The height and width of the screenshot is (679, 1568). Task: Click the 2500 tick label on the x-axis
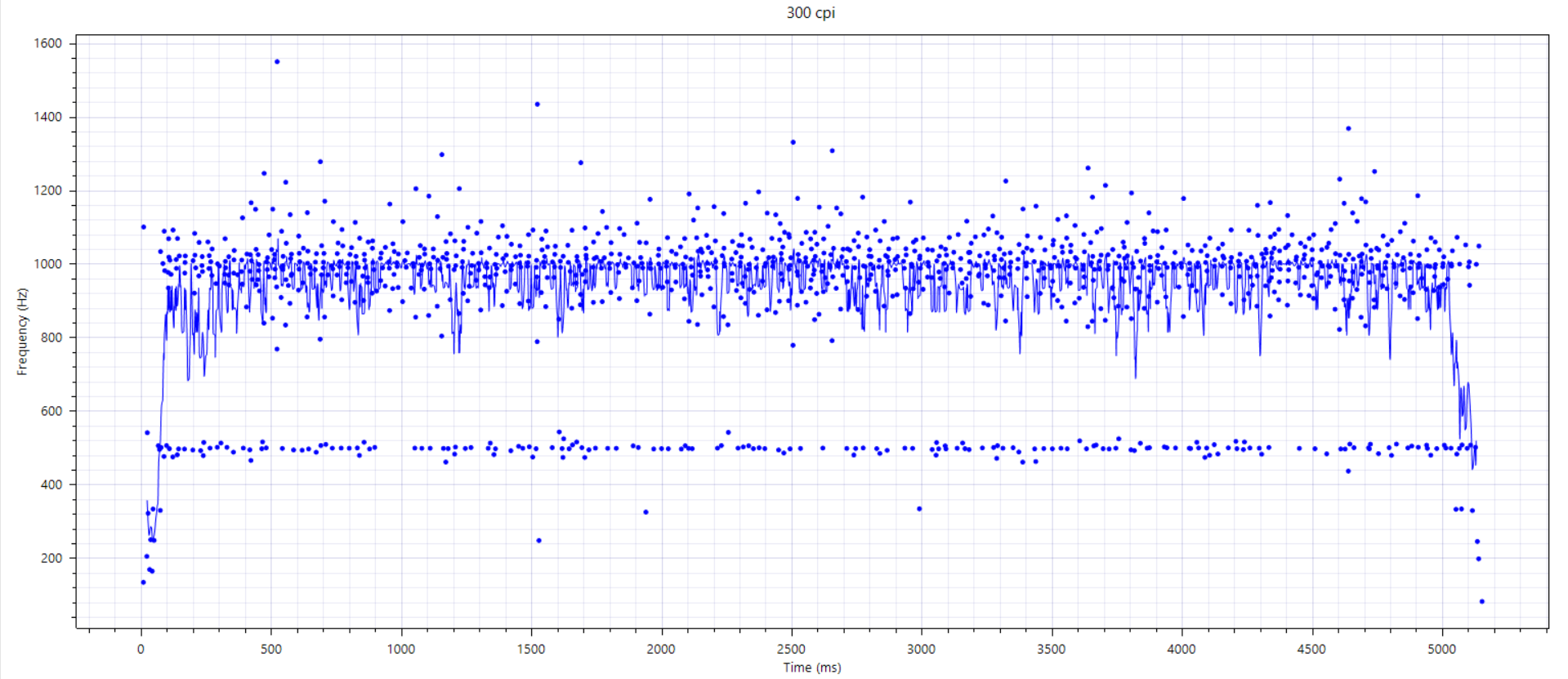pyautogui.click(x=791, y=649)
